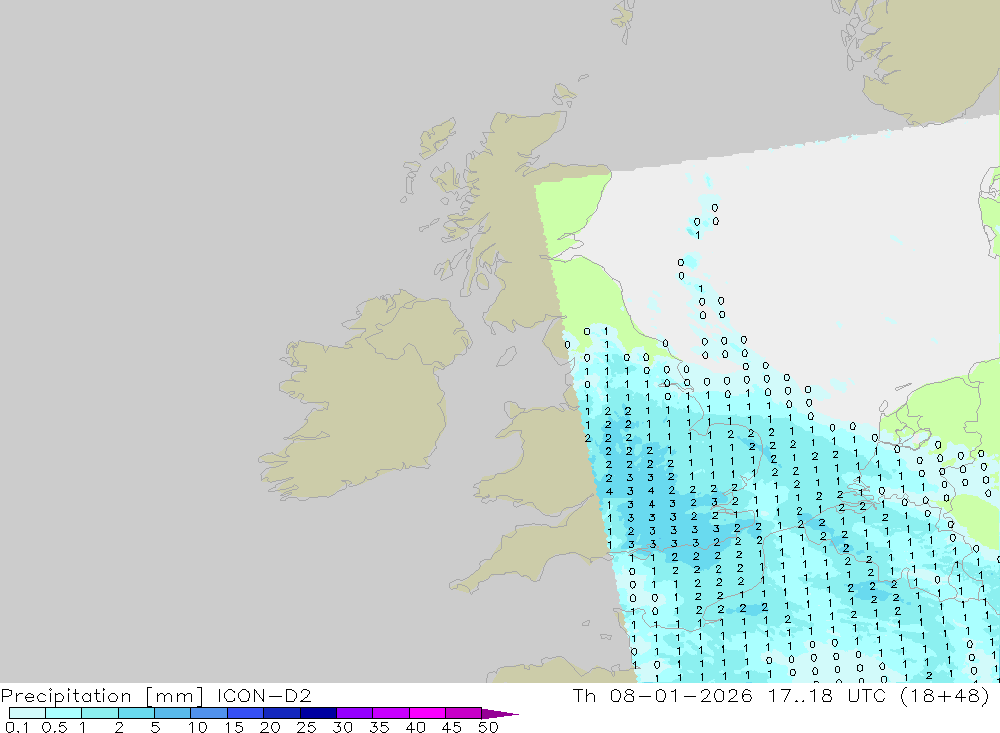Select the 2–5 mm legend color box
Image resolution: width=1000 pixels, height=733 pixels.
(x=136, y=713)
